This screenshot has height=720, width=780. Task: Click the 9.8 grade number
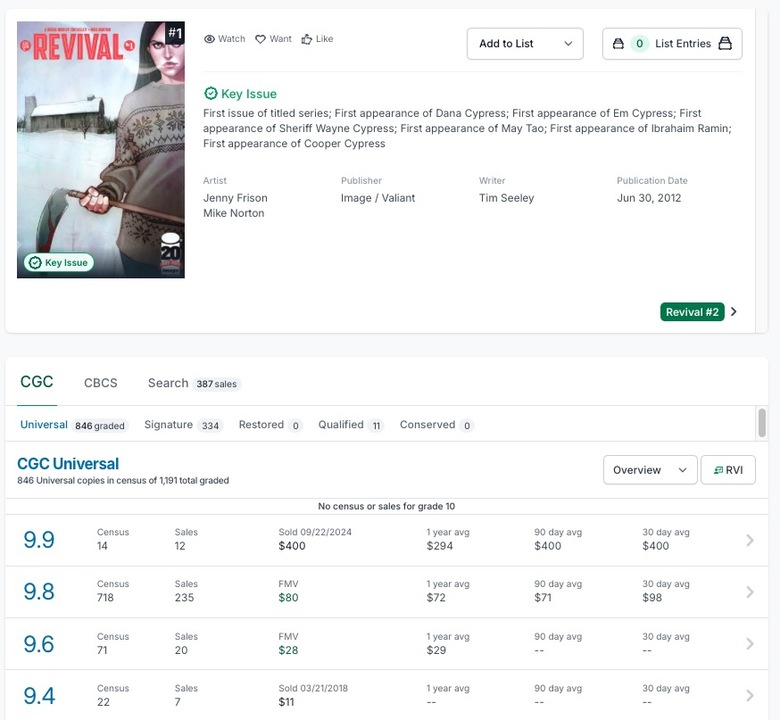(39, 592)
